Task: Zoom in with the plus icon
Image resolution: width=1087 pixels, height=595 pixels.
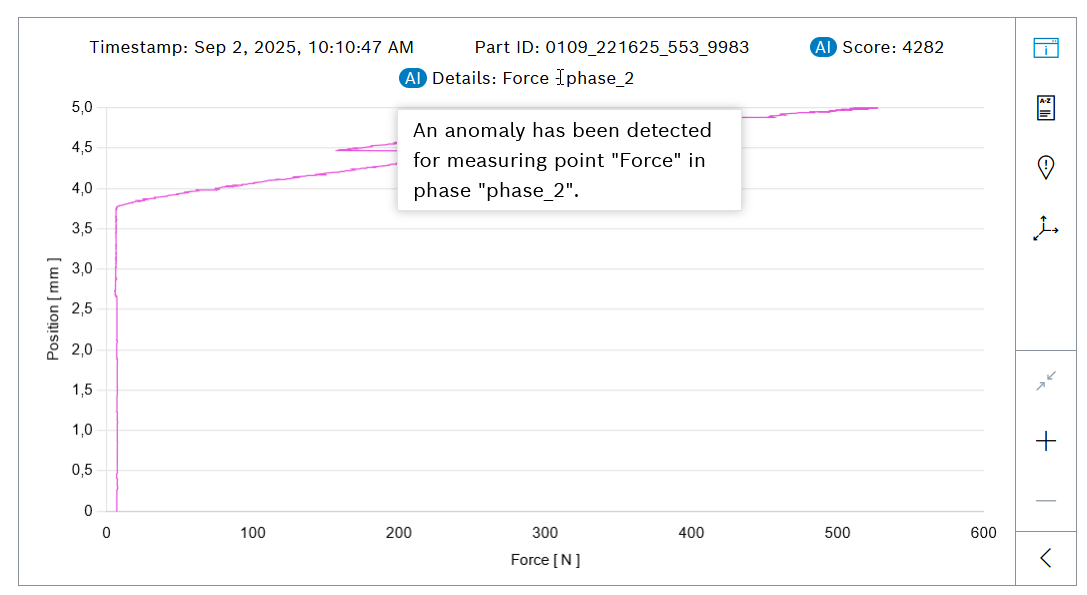Action: (x=1046, y=441)
